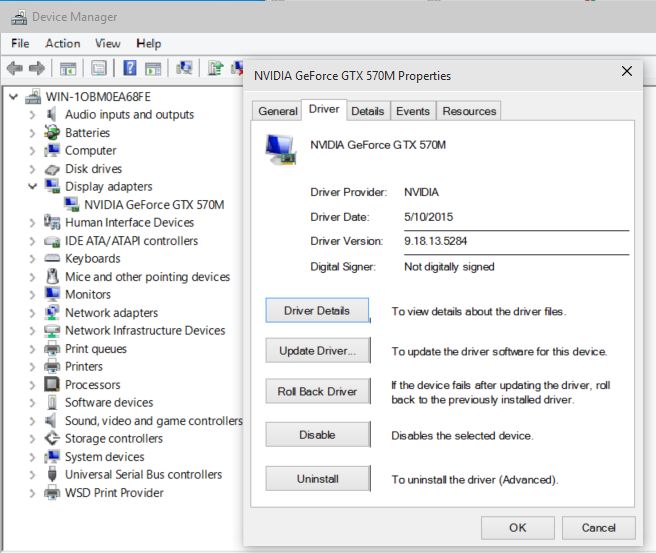Open the View menu
Screen dimensions: 656x553
point(108,44)
